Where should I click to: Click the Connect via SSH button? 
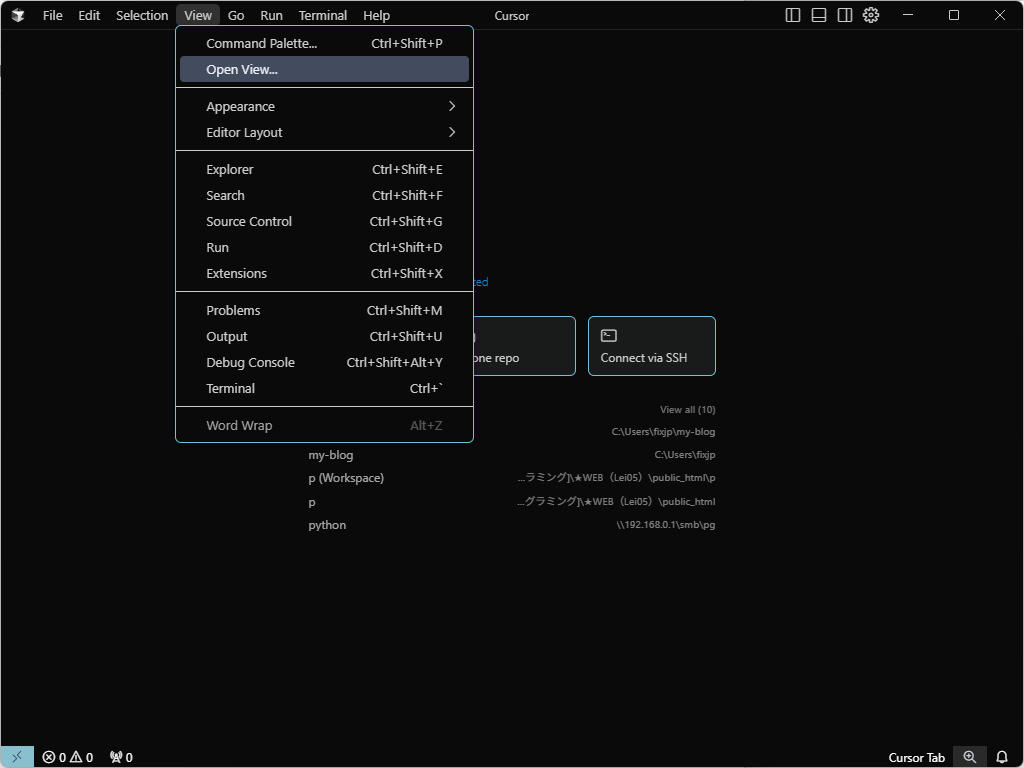651,346
